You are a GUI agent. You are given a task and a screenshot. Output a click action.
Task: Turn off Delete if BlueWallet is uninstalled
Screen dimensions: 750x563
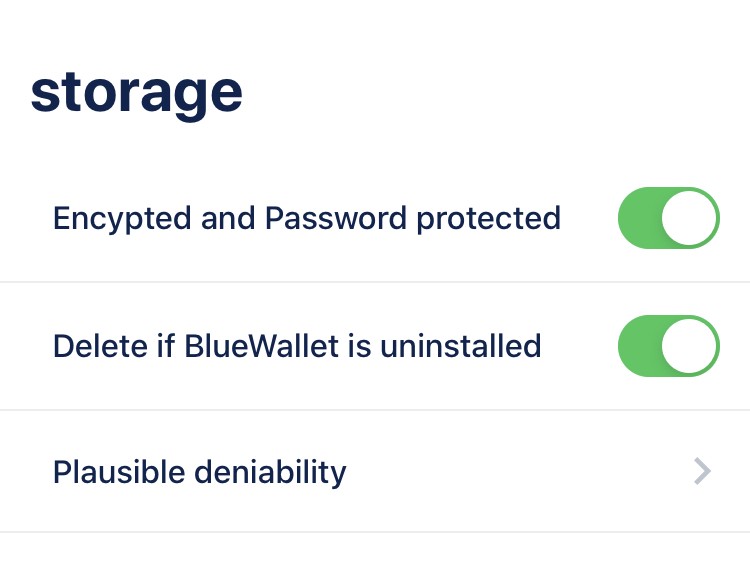(669, 346)
